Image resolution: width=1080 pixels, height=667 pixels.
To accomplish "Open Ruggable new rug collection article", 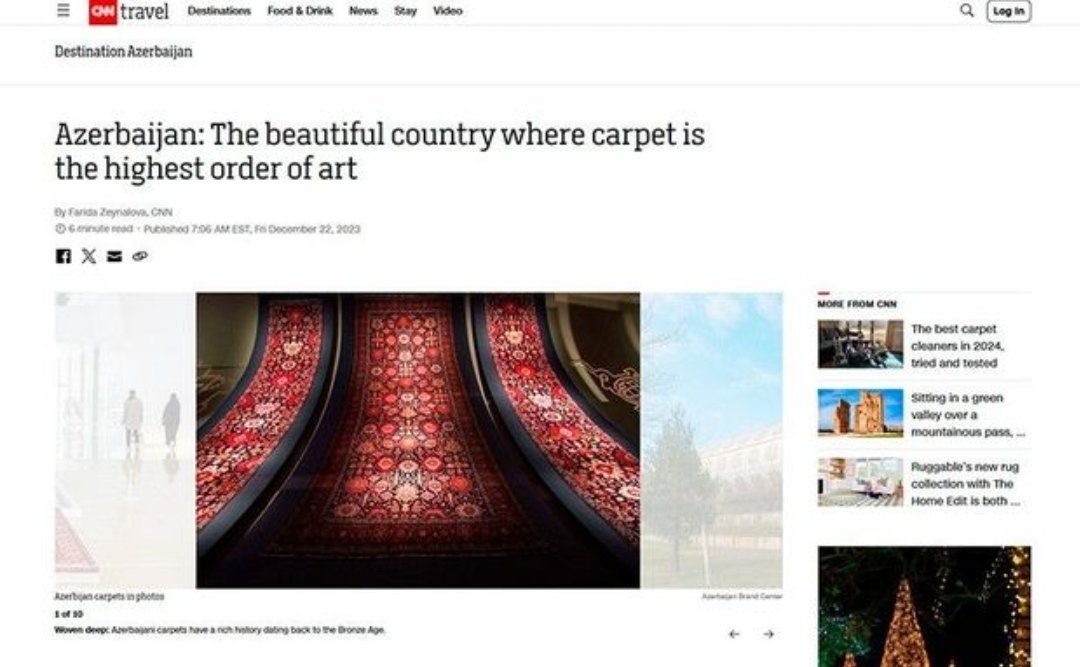I will click(x=965, y=484).
